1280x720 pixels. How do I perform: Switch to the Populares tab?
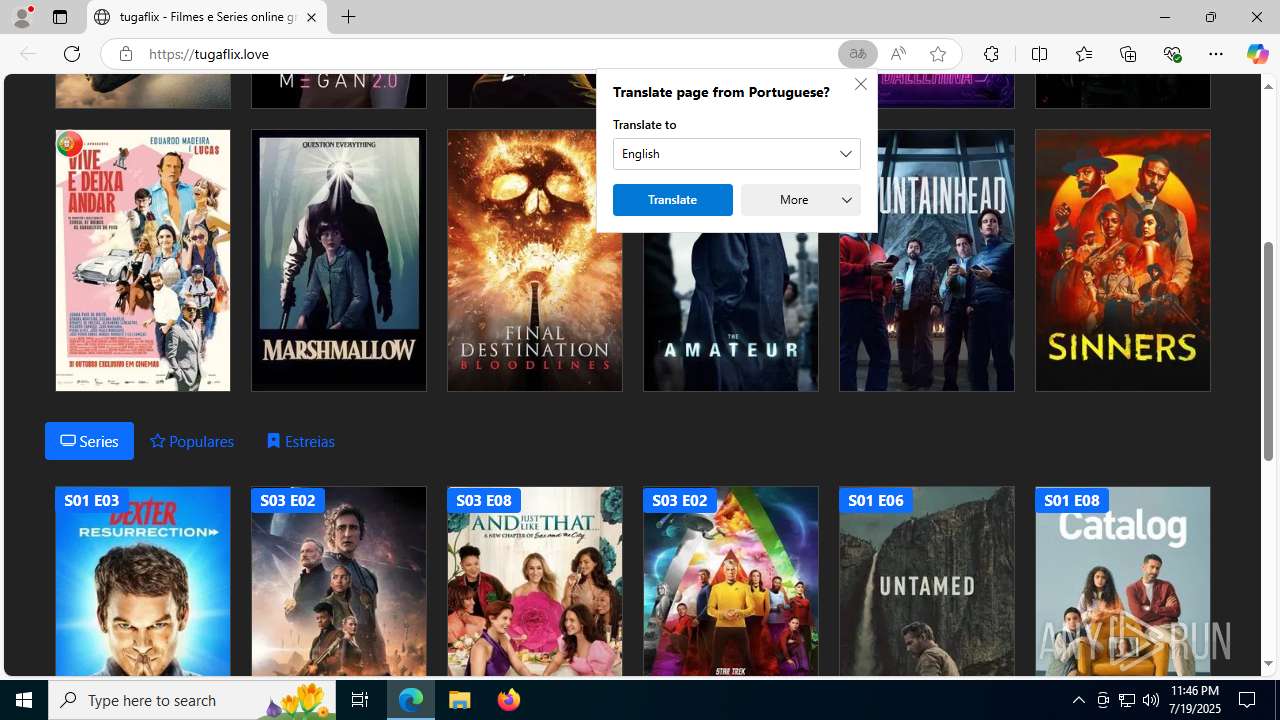(x=191, y=441)
